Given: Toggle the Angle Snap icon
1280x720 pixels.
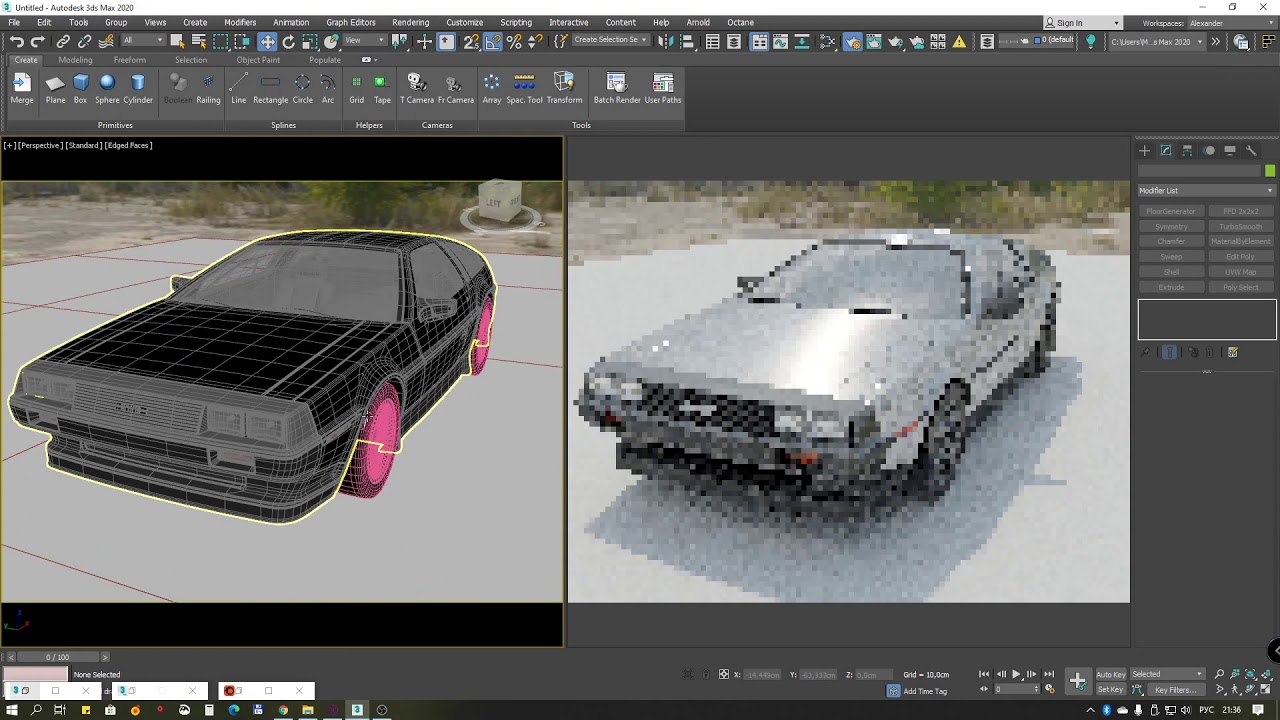Looking at the screenshot, I should pyautogui.click(x=493, y=41).
